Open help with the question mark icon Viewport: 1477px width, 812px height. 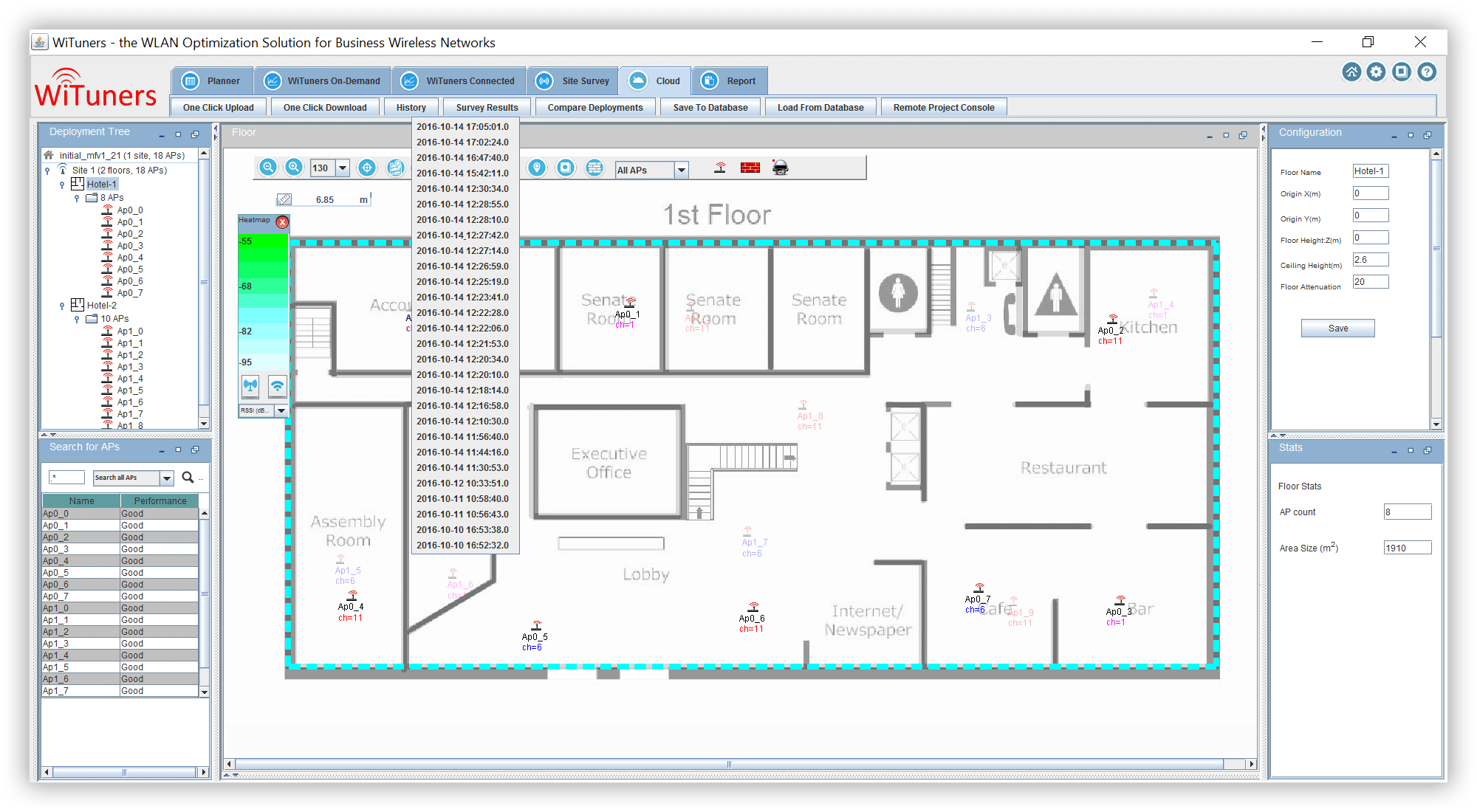click(1428, 72)
